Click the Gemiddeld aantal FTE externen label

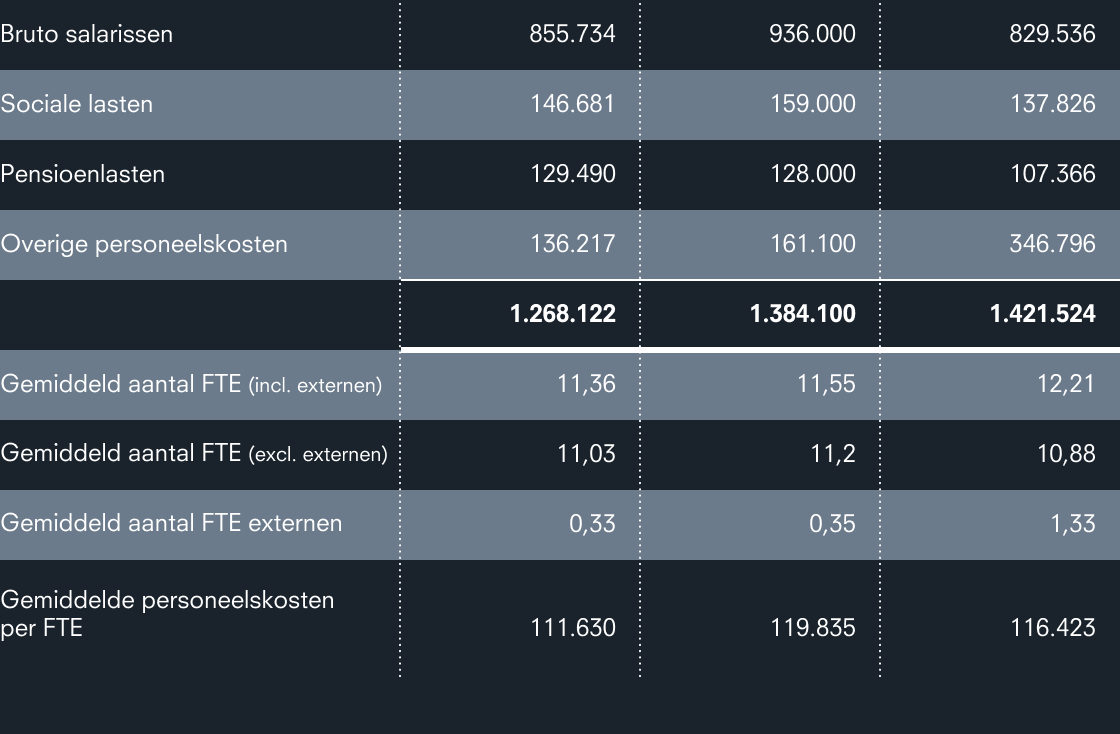click(x=171, y=523)
